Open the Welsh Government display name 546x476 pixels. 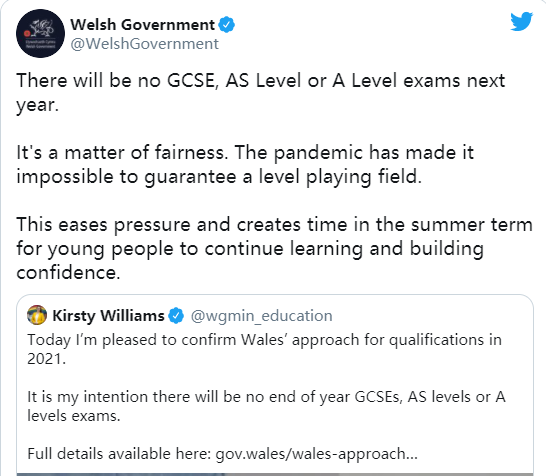(x=143, y=25)
